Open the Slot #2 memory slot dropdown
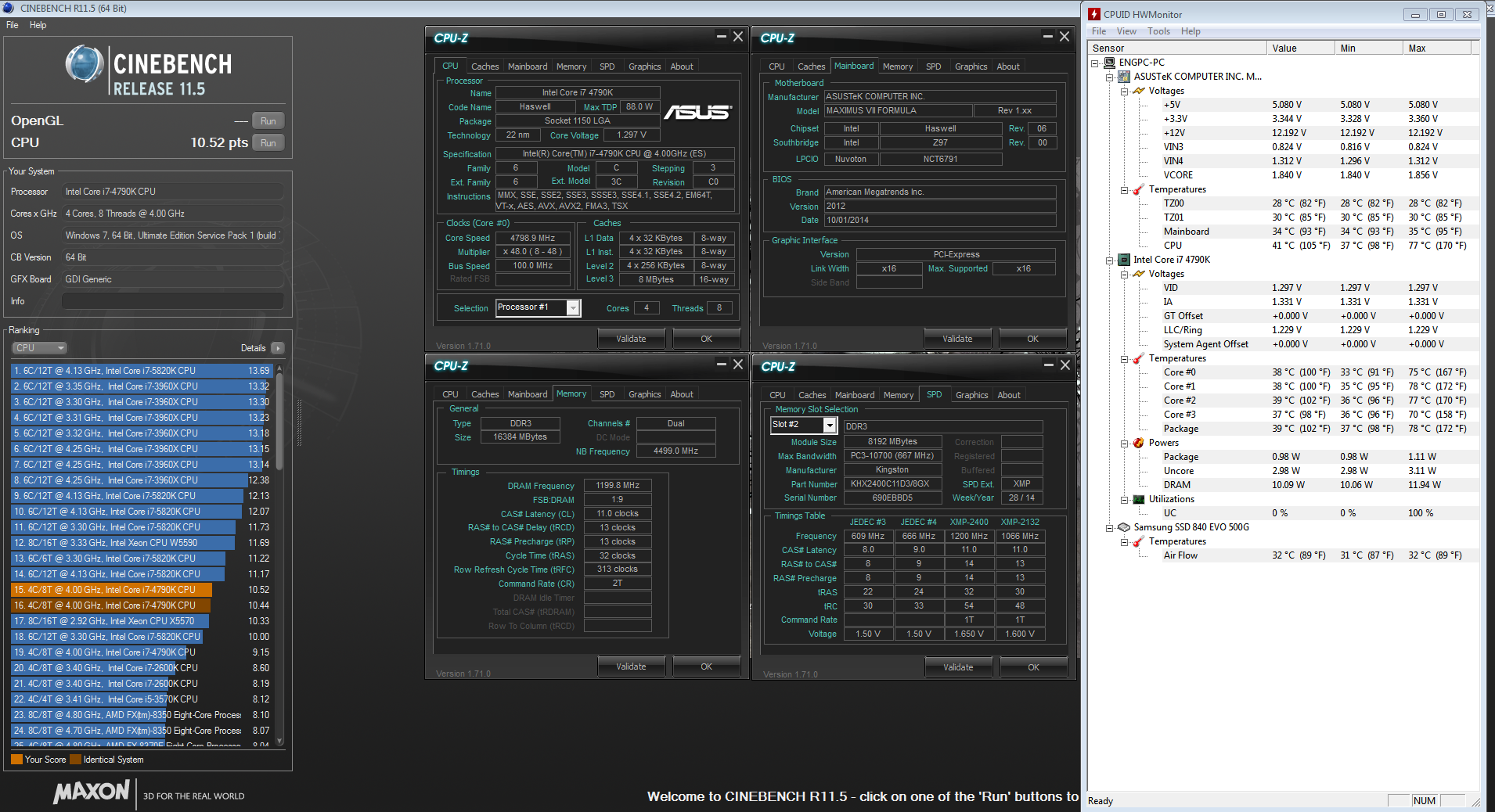 pyautogui.click(x=830, y=425)
